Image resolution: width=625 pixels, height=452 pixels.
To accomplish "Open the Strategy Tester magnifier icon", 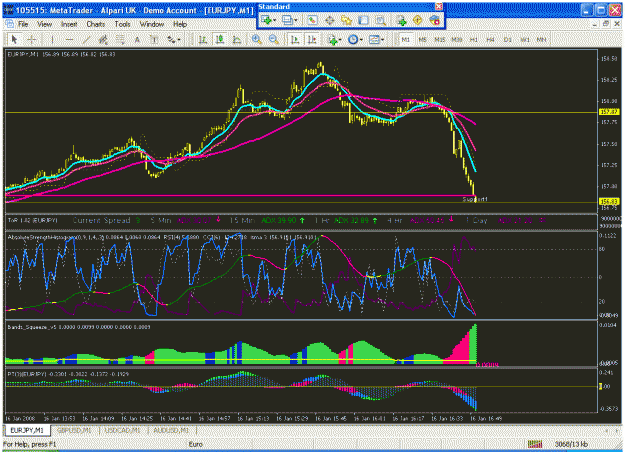I will [x=381, y=20].
